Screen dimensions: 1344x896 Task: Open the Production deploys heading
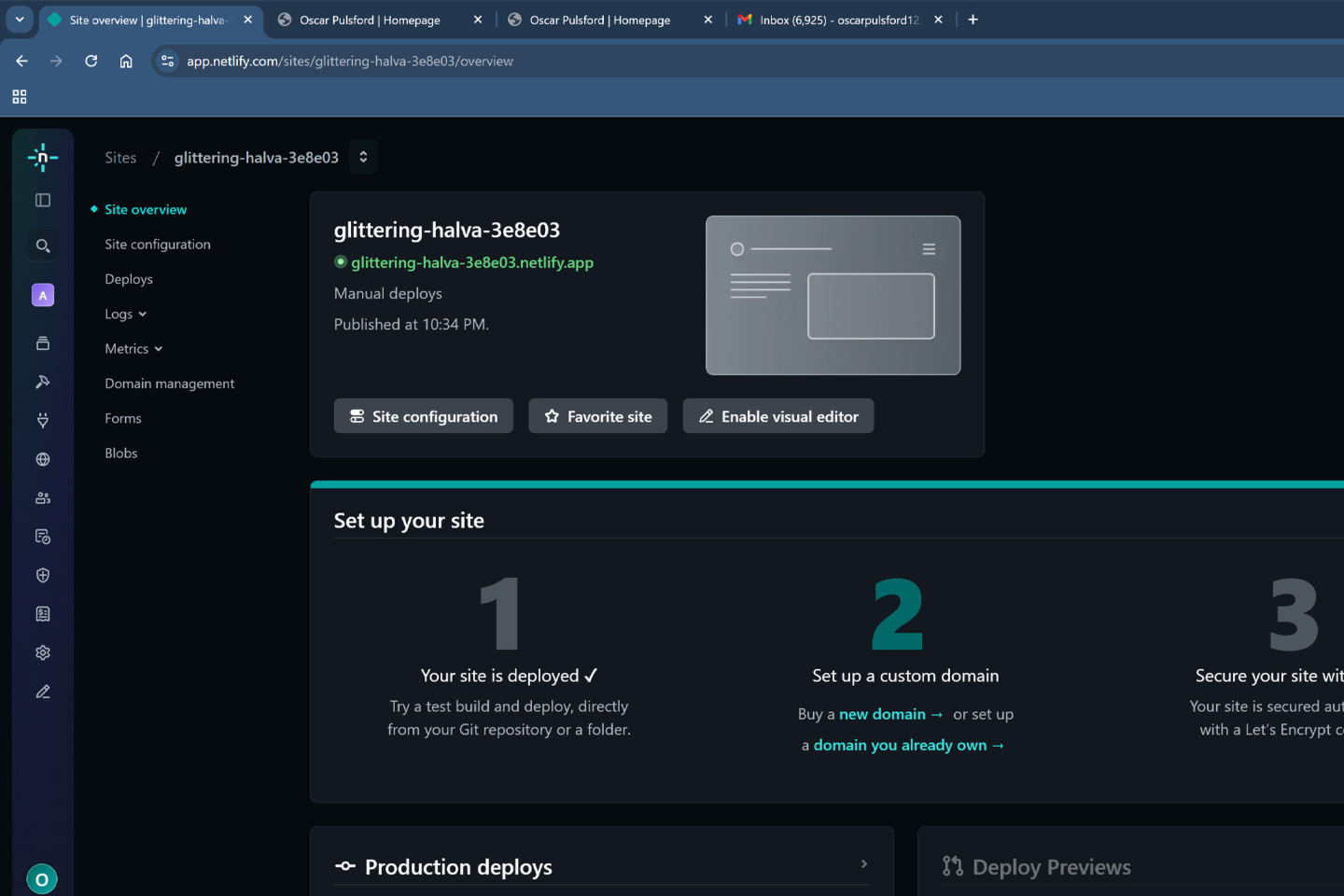(458, 867)
